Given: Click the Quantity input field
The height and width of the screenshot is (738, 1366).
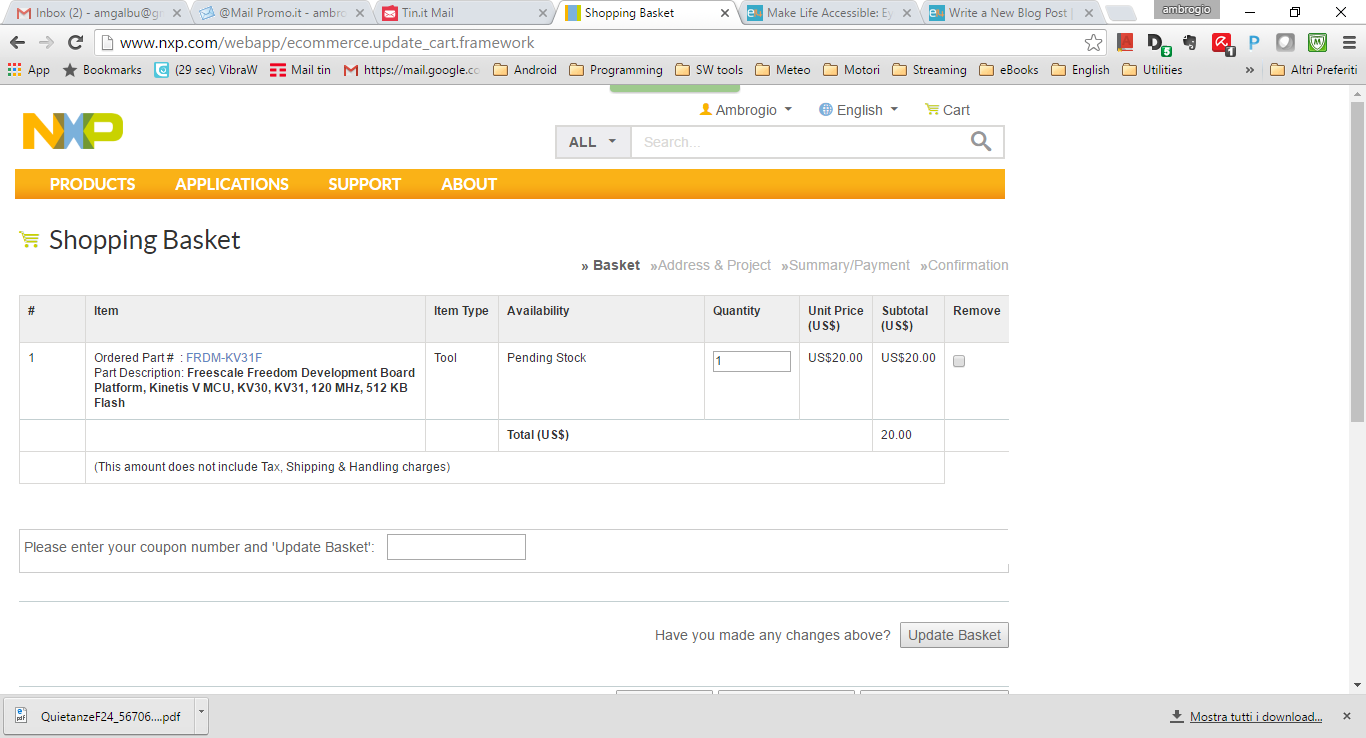Looking at the screenshot, I should pos(751,361).
